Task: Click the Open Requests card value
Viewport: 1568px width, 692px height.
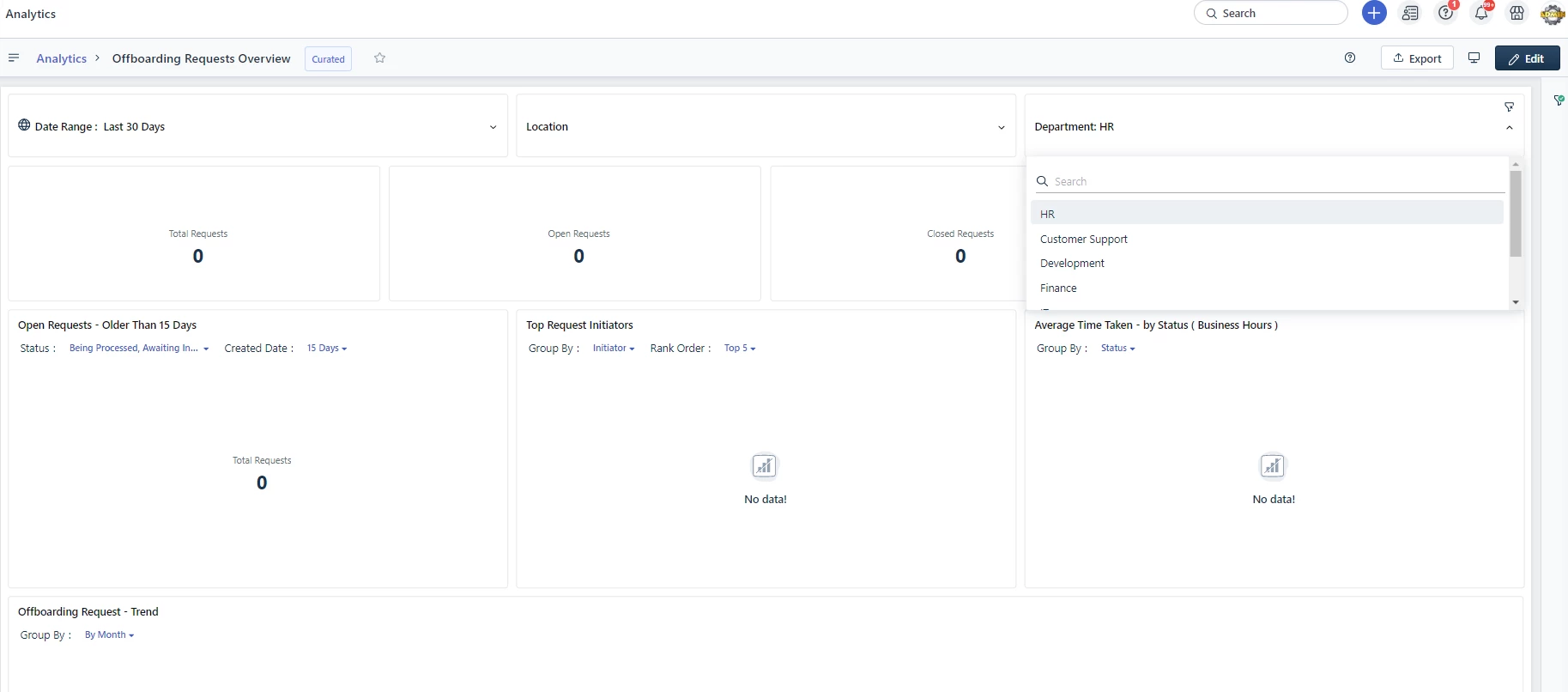Action: click(579, 256)
